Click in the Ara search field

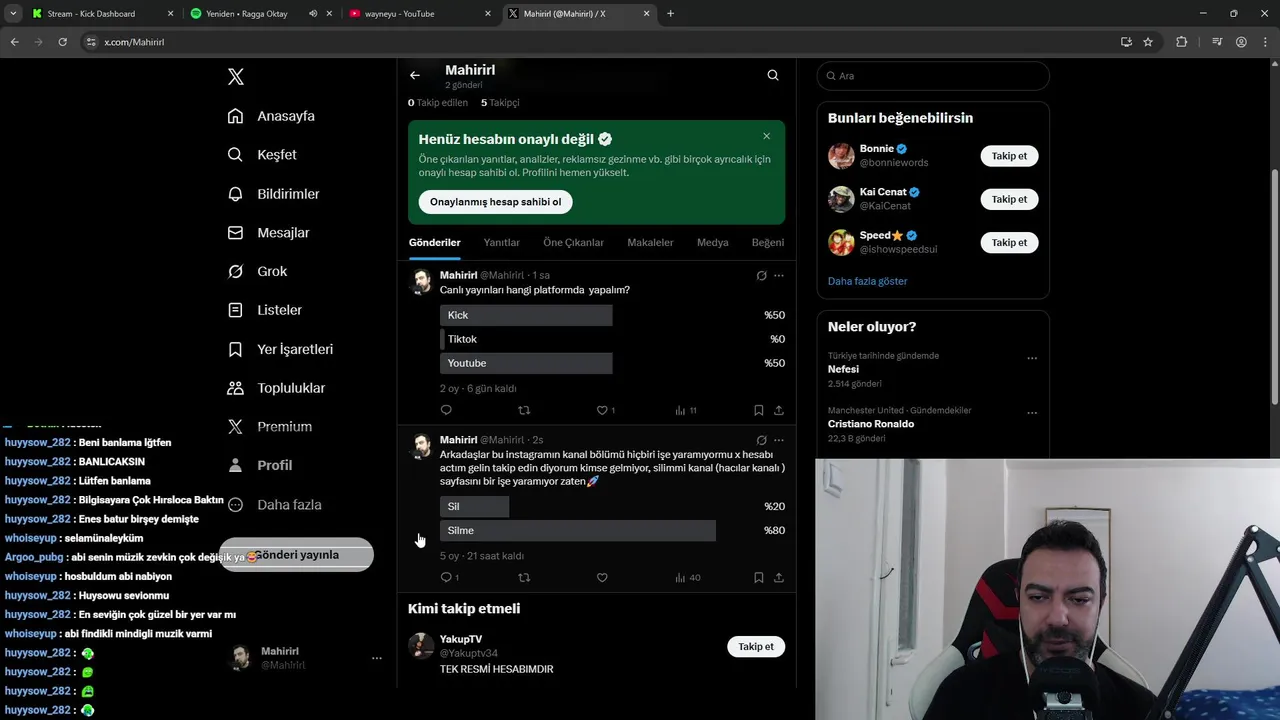point(933,76)
